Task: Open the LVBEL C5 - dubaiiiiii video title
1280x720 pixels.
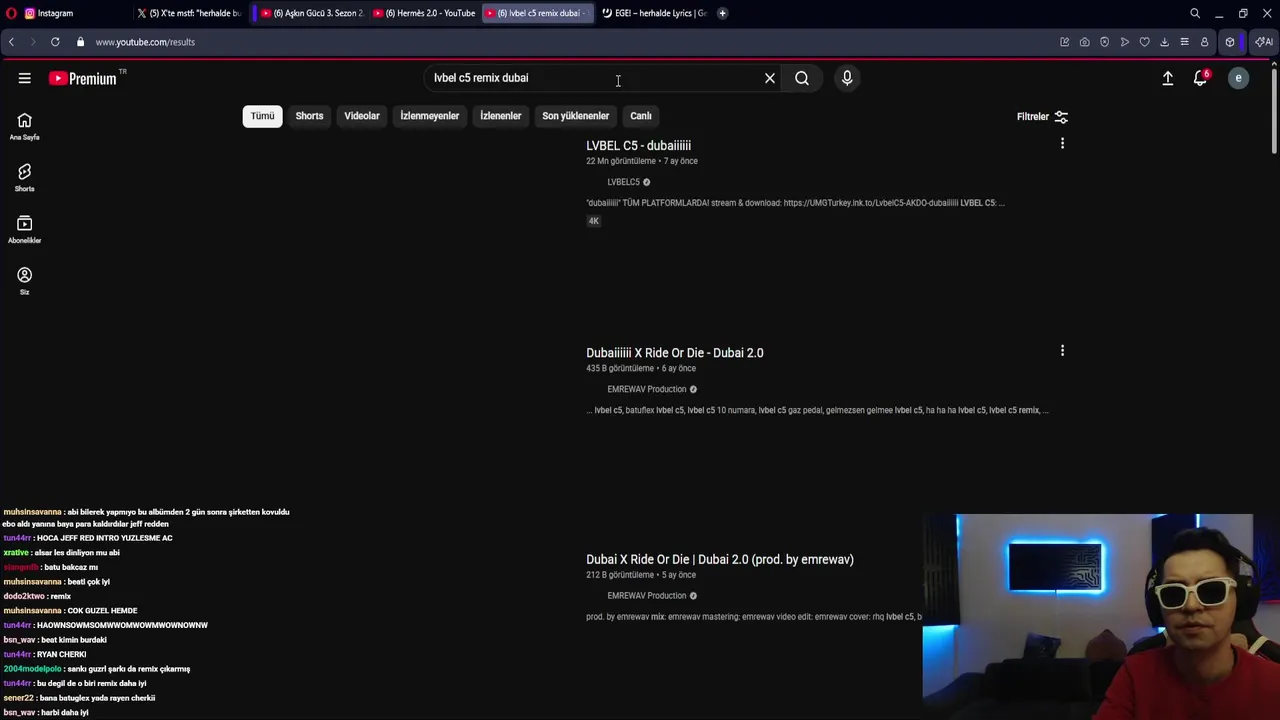Action: [x=638, y=145]
